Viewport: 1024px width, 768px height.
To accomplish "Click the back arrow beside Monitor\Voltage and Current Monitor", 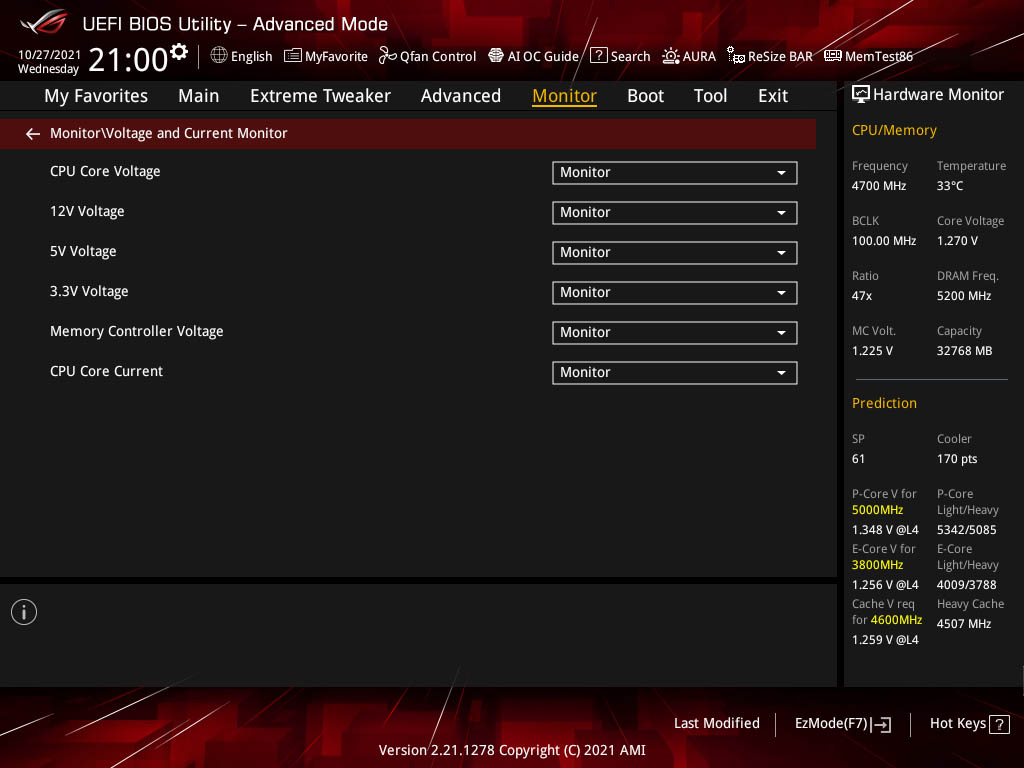I will click(33, 134).
